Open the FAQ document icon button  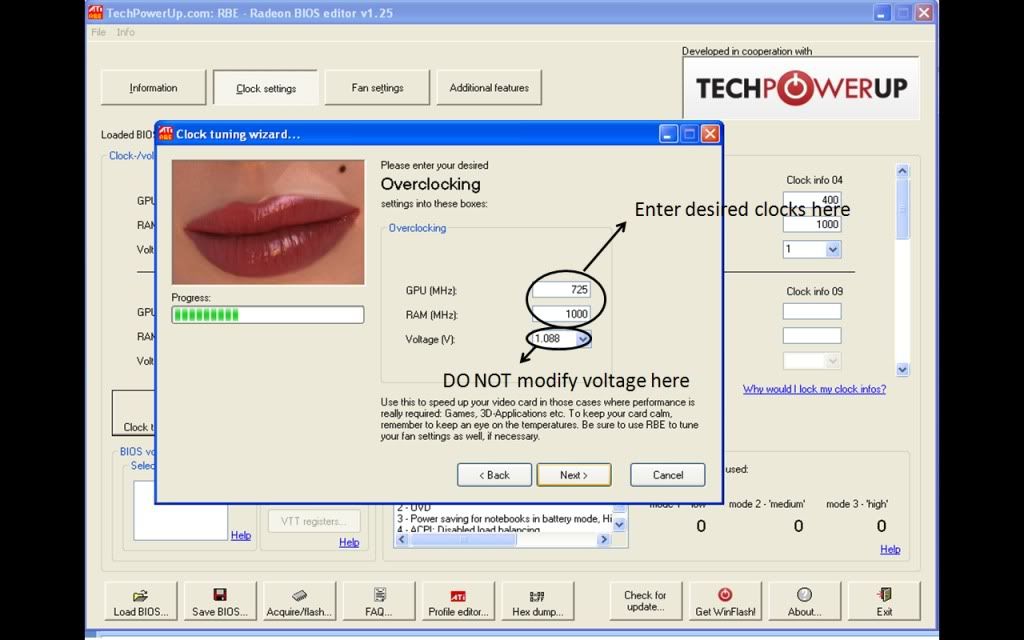point(379,601)
